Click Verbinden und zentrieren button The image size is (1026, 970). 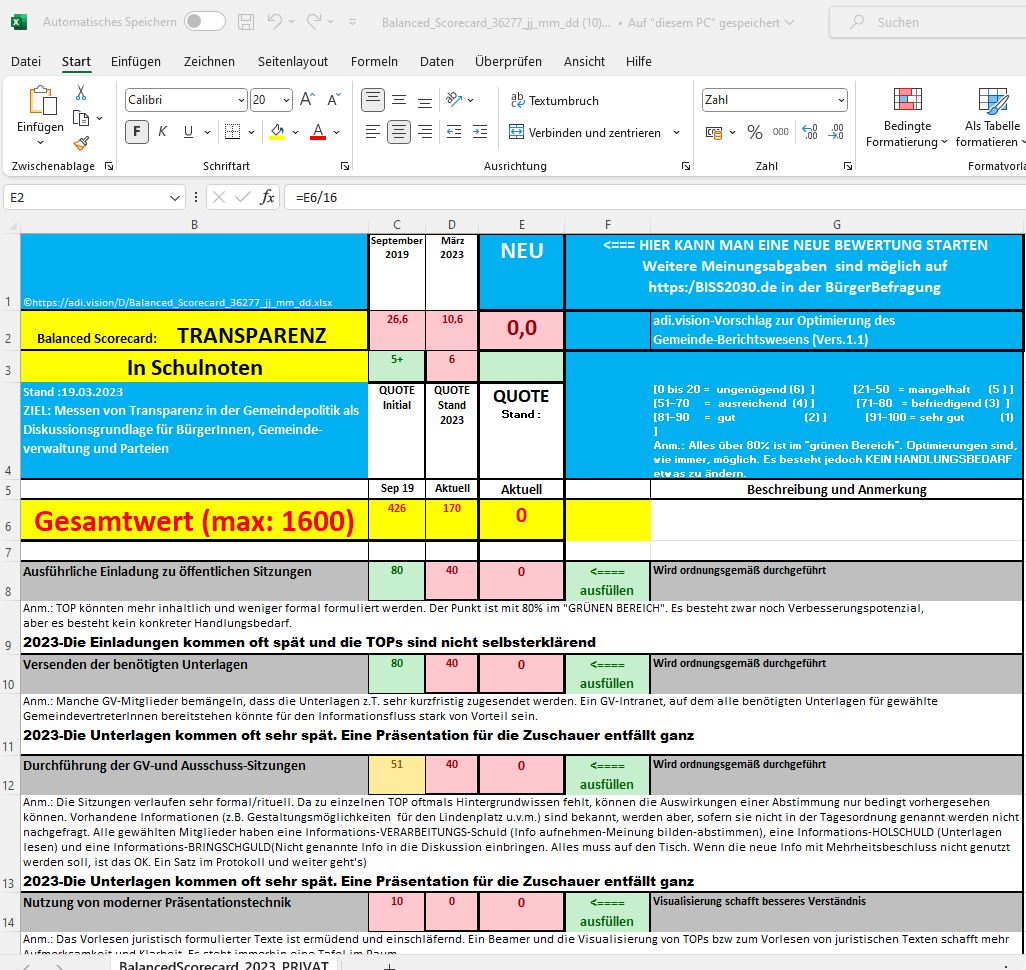click(585, 132)
